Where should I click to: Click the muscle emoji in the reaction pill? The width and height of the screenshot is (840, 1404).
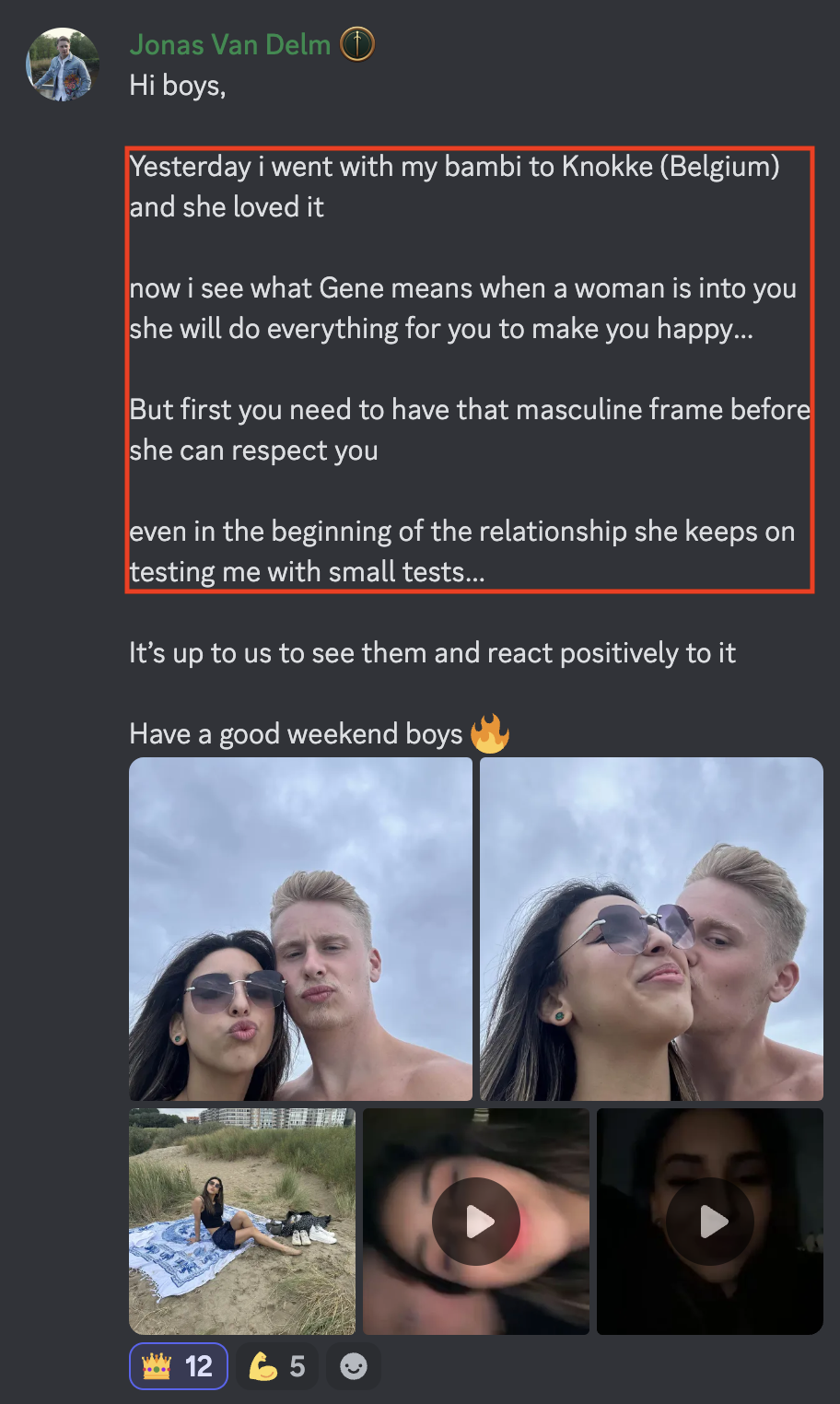262,1366
